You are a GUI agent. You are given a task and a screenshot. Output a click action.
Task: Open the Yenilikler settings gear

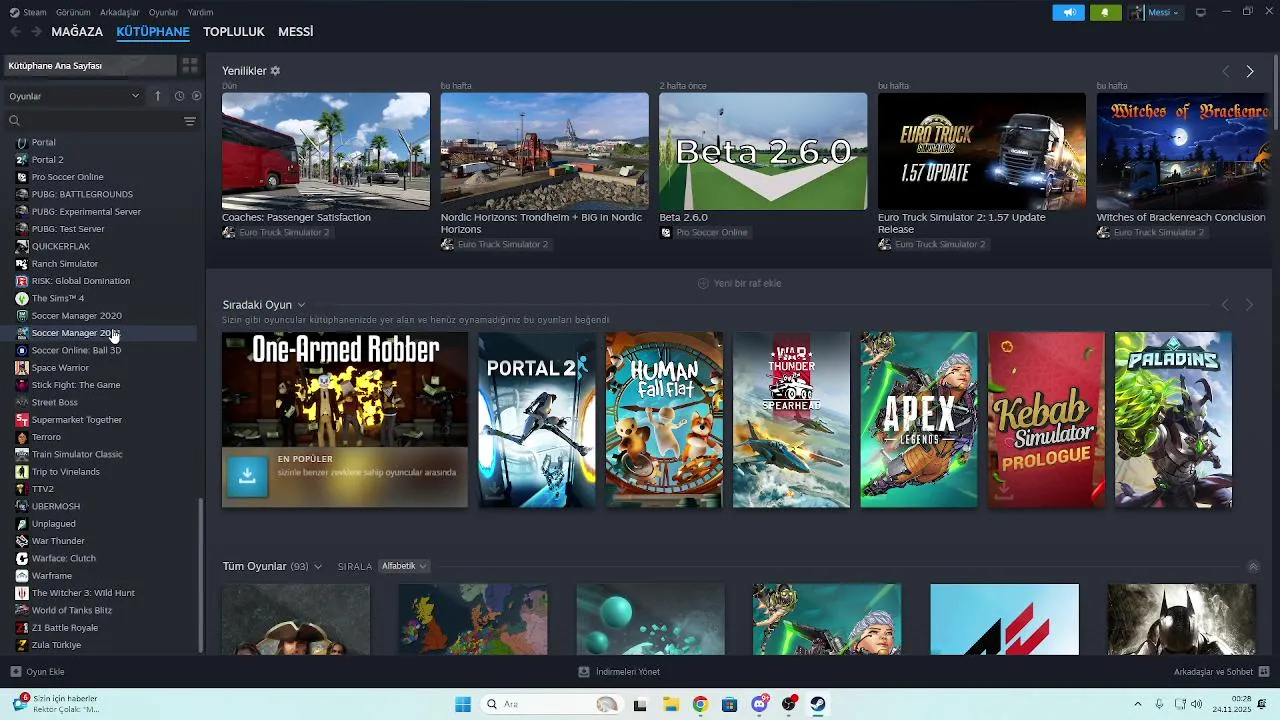275,71
